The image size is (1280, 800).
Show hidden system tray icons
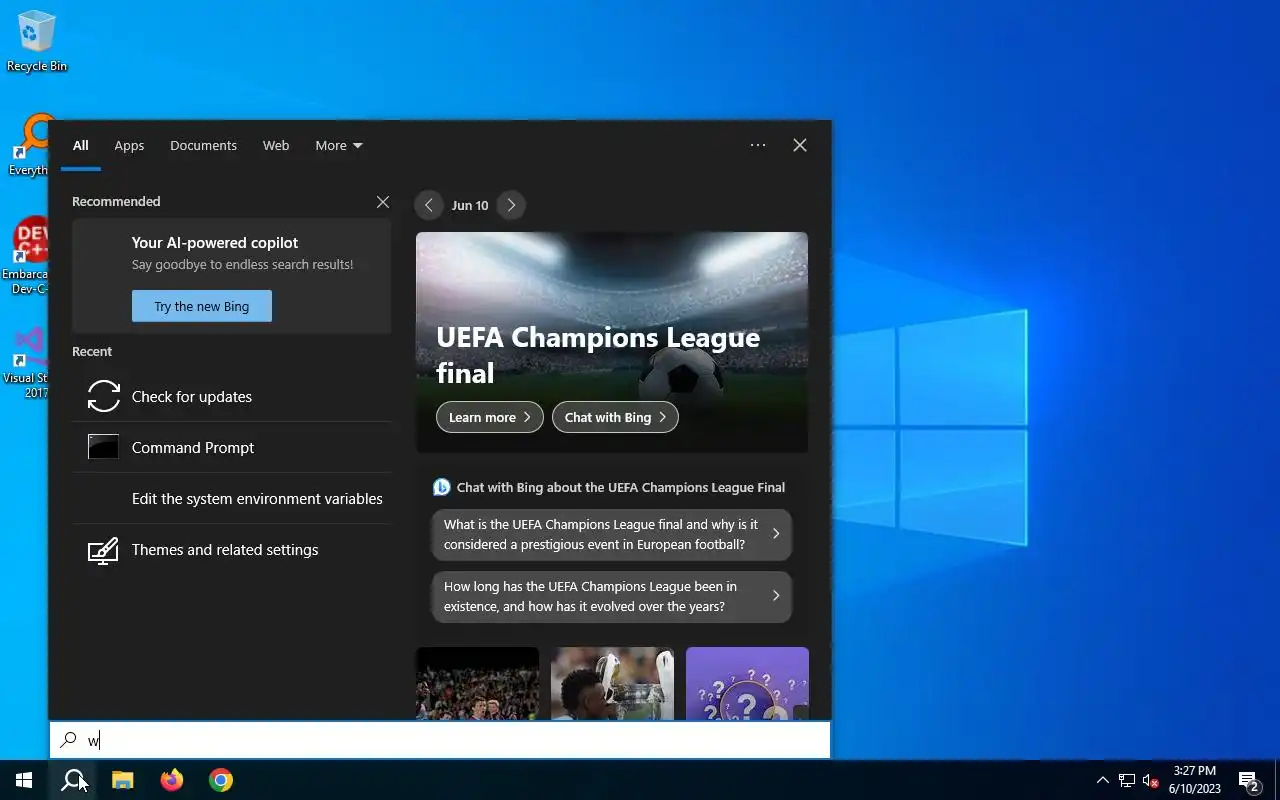[x=1102, y=780]
